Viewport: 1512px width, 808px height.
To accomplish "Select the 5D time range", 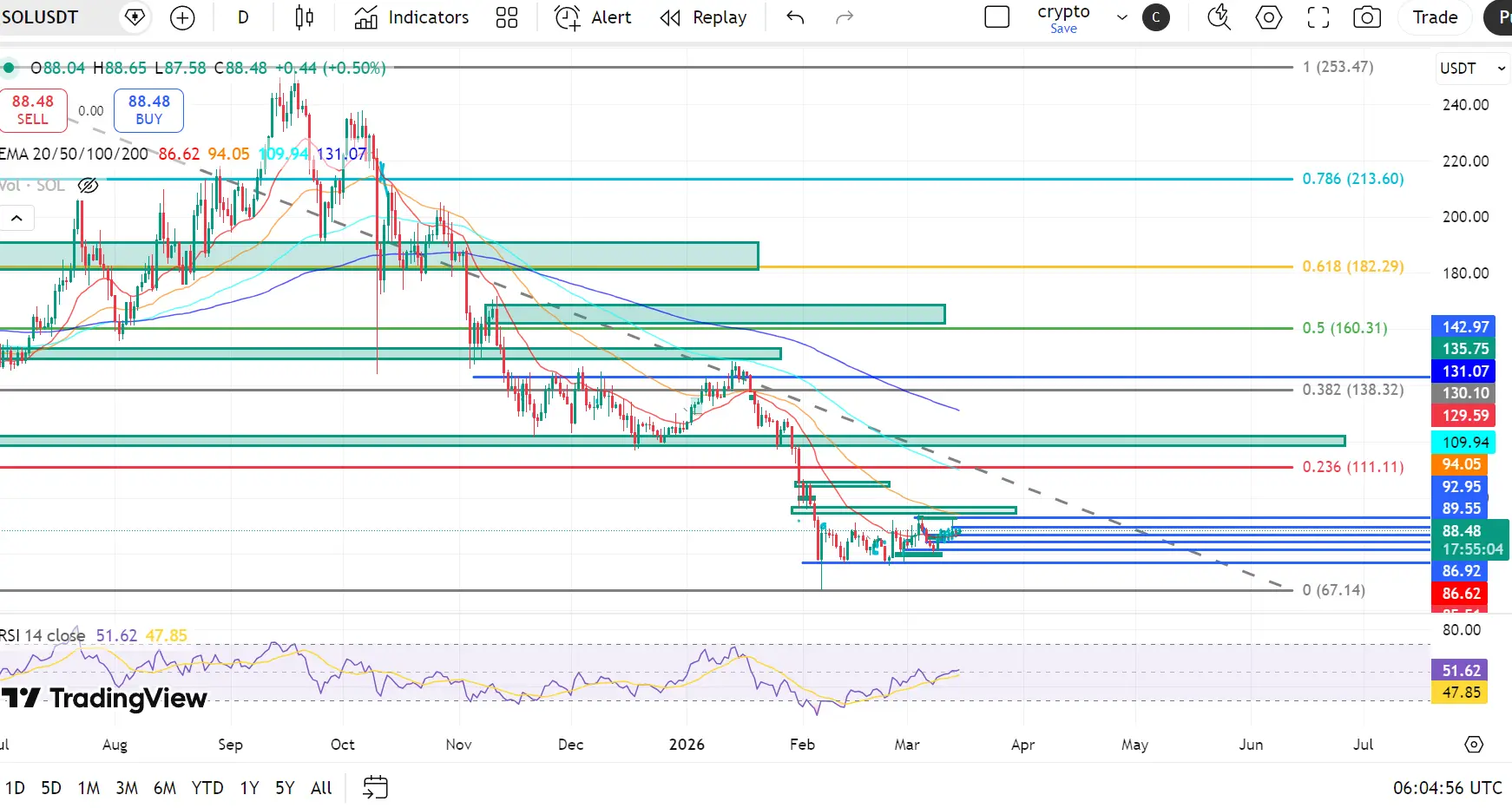I will tap(51, 788).
